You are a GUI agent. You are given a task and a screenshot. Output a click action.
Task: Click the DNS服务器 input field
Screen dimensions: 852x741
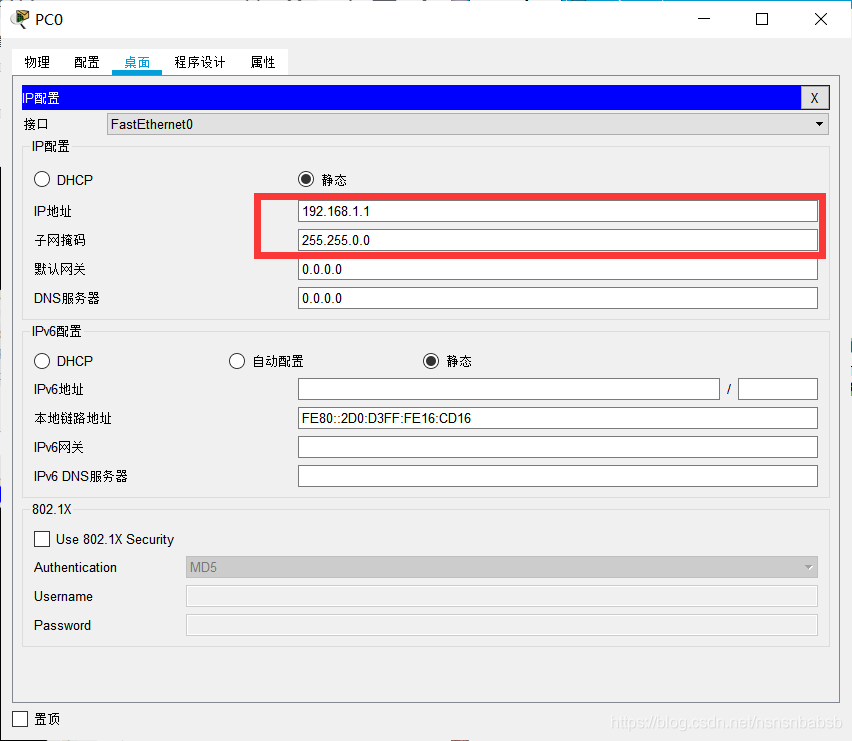pyautogui.click(x=557, y=298)
